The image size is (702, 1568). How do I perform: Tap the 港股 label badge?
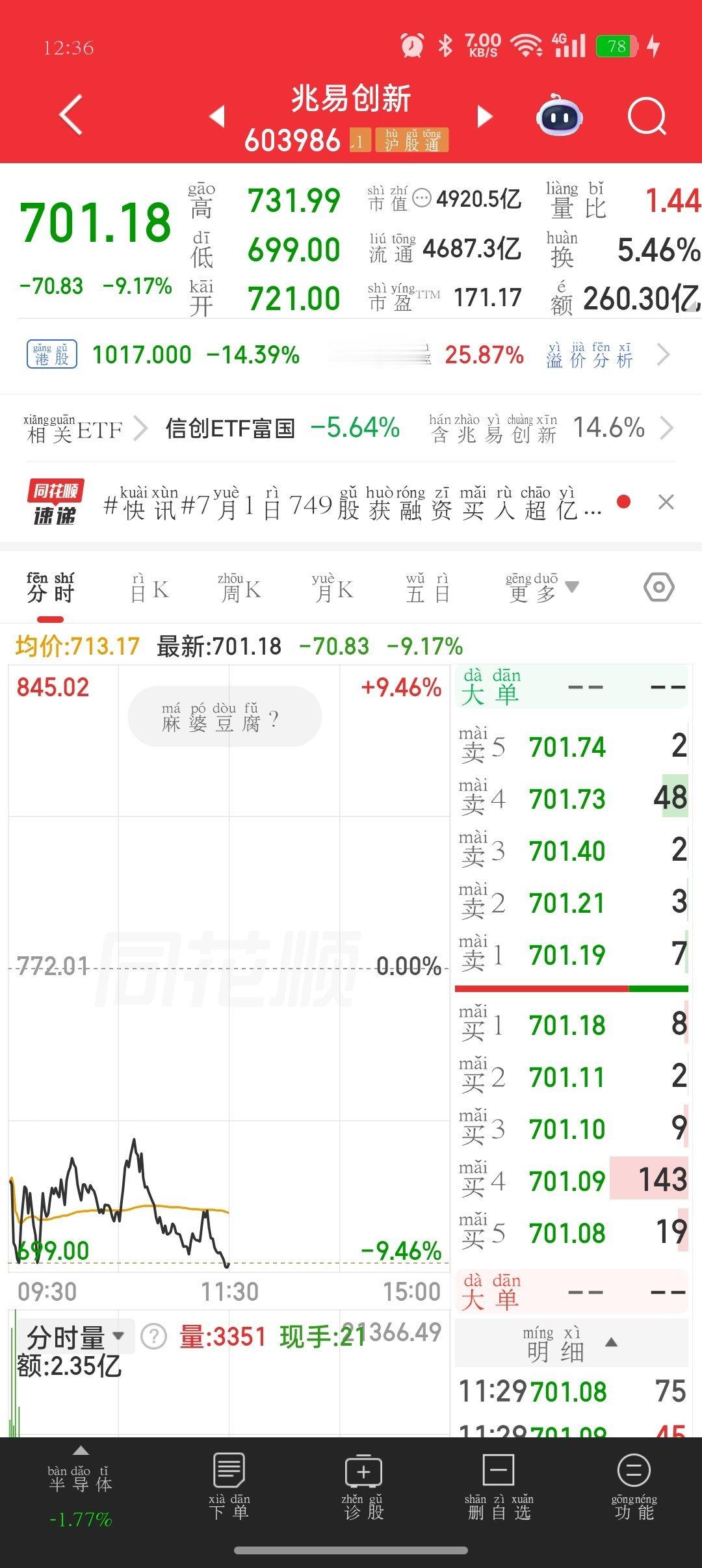(x=52, y=354)
